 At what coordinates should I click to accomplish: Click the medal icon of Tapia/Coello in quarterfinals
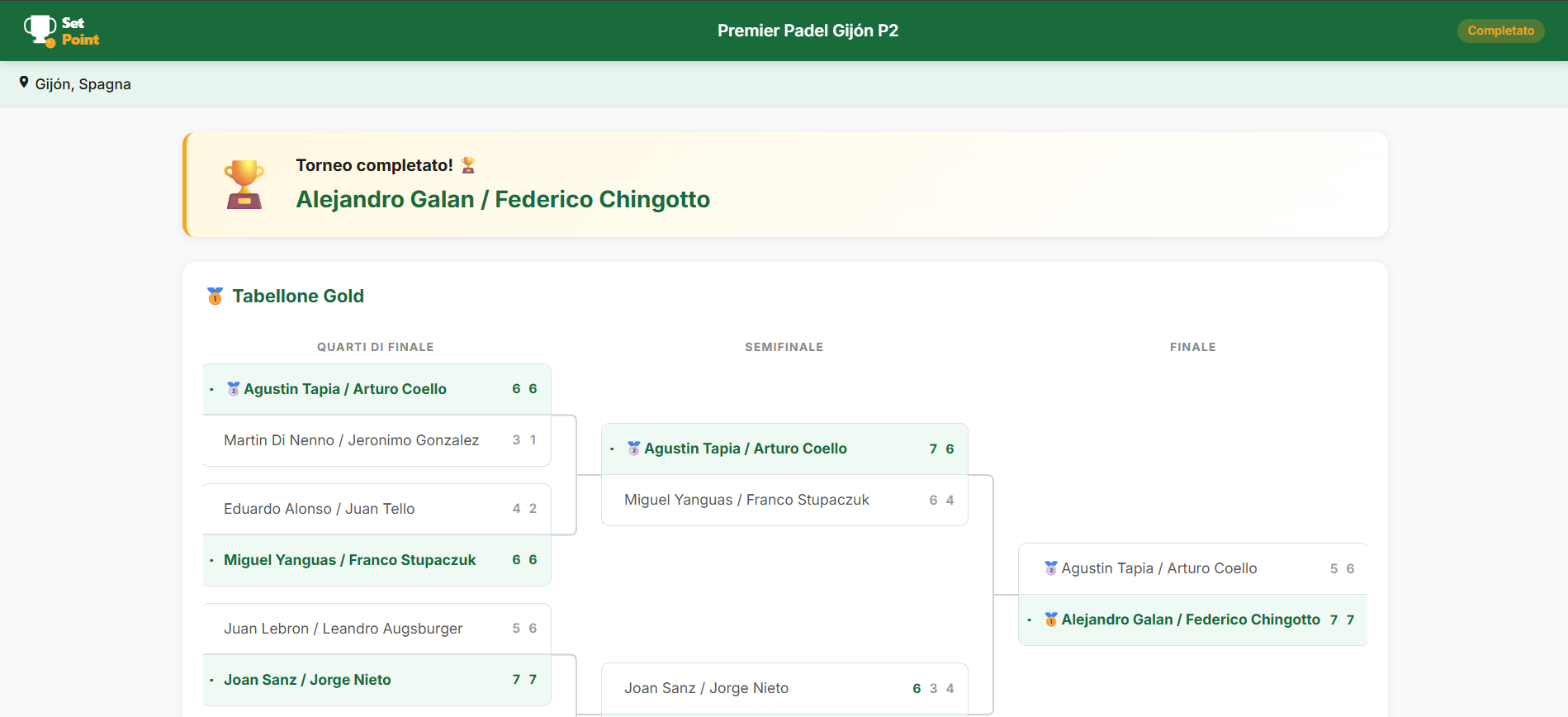pyautogui.click(x=234, y=388)
